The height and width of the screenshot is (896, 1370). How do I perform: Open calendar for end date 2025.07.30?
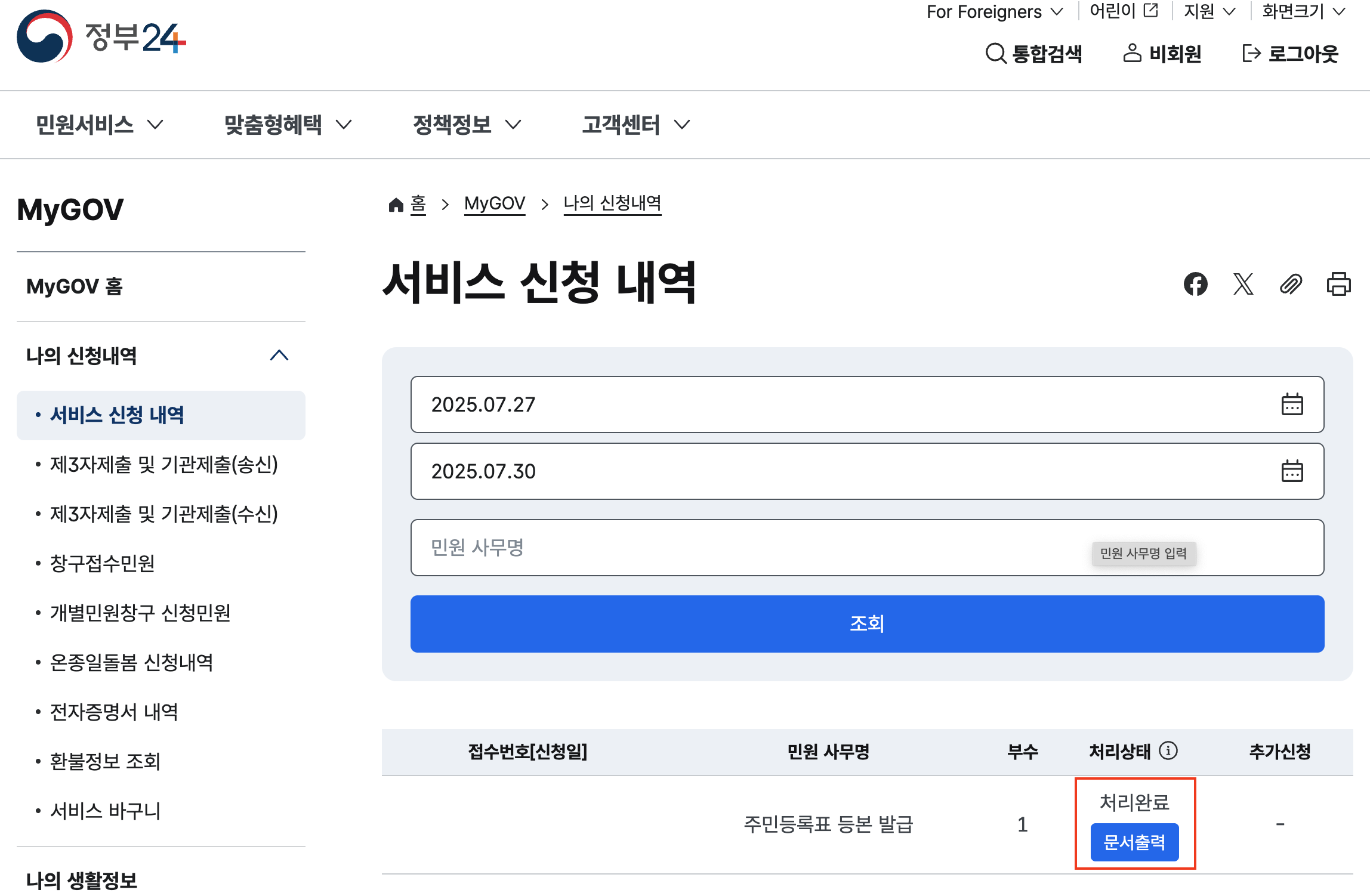tap(1292, 471)
